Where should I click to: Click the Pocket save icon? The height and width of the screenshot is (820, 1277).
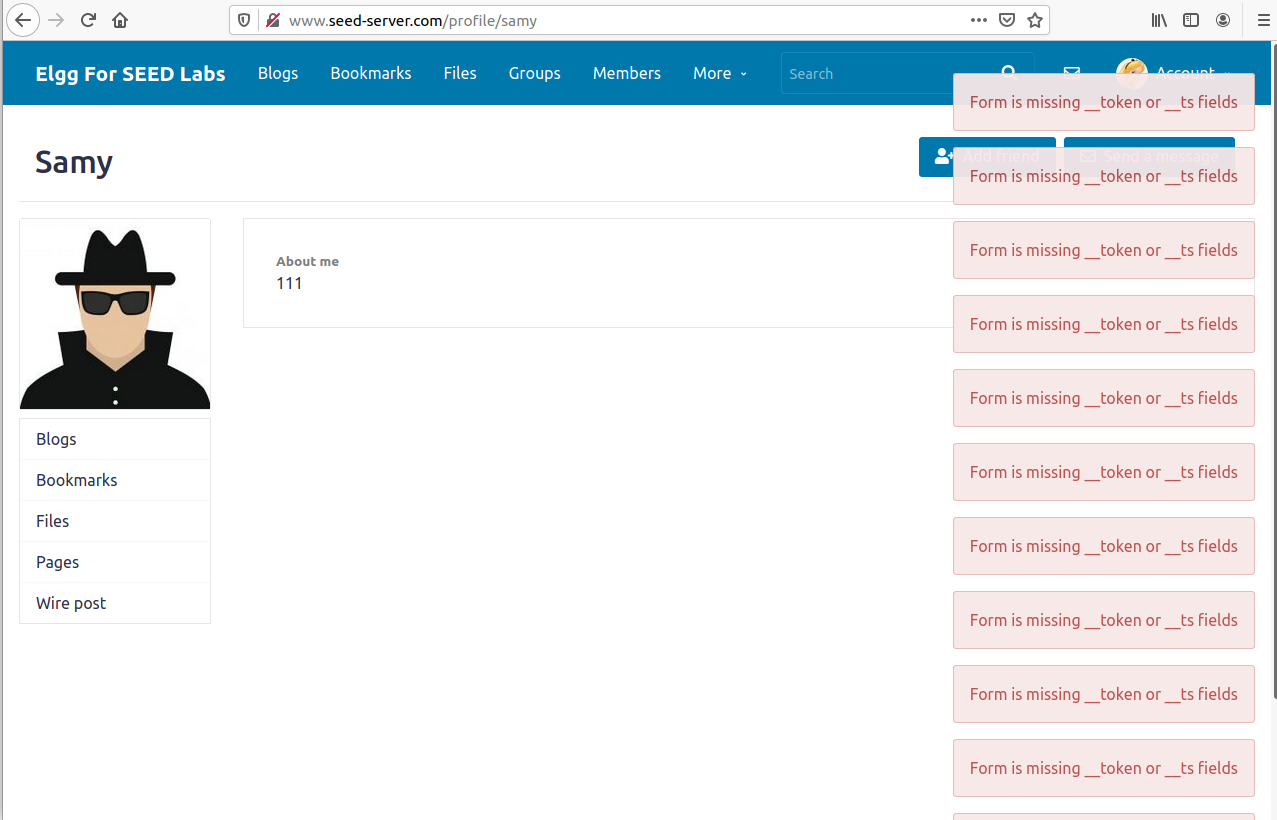point(1007,20)
